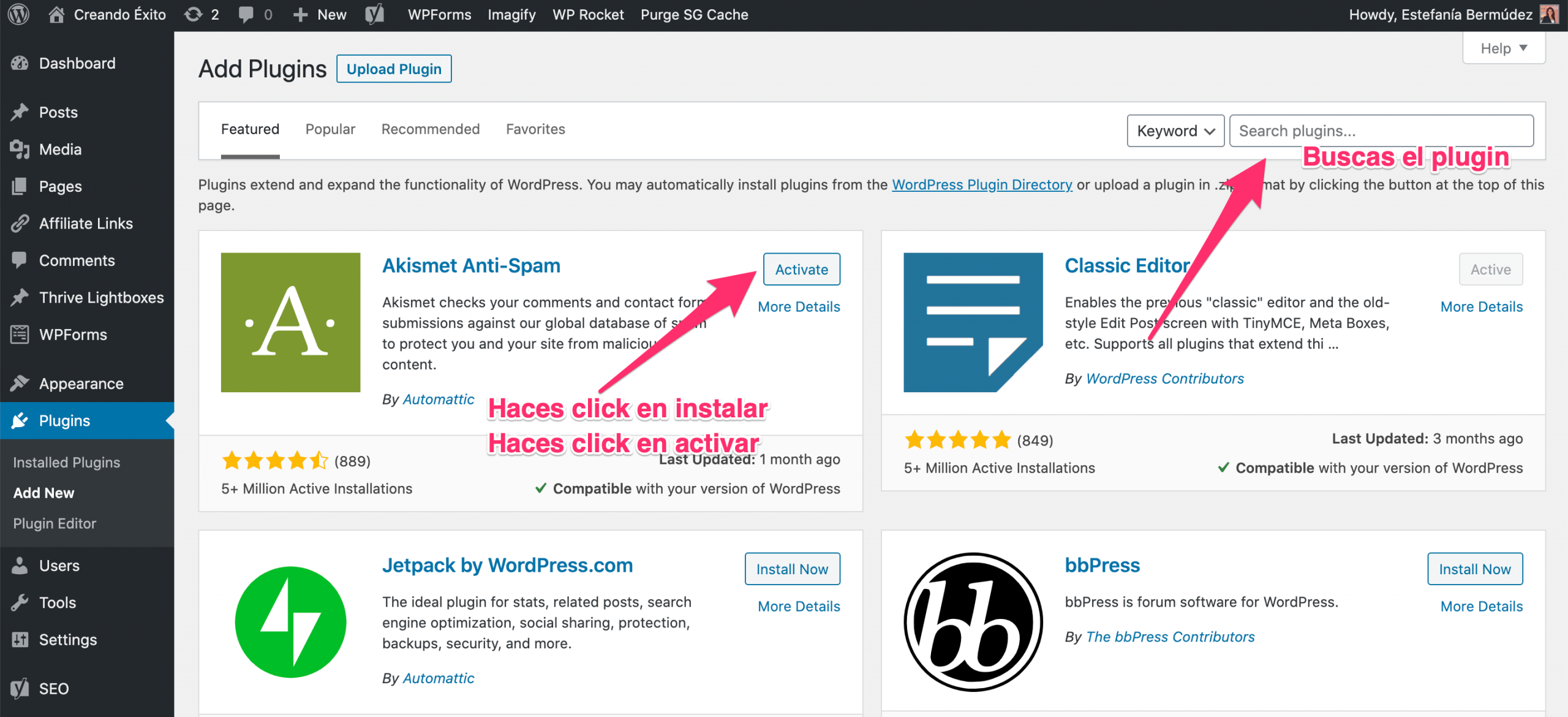The width and height of the screenshot is (1568, 717).
Task: Open More Details for bbPress
Action: click(x=1482, y=606)
